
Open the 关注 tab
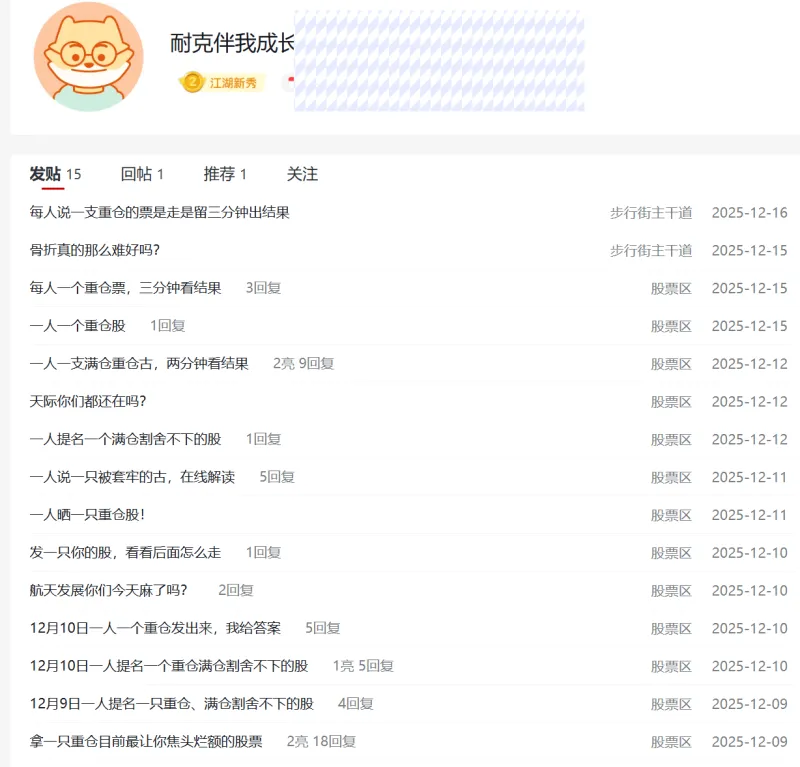(x=302, y=174)
